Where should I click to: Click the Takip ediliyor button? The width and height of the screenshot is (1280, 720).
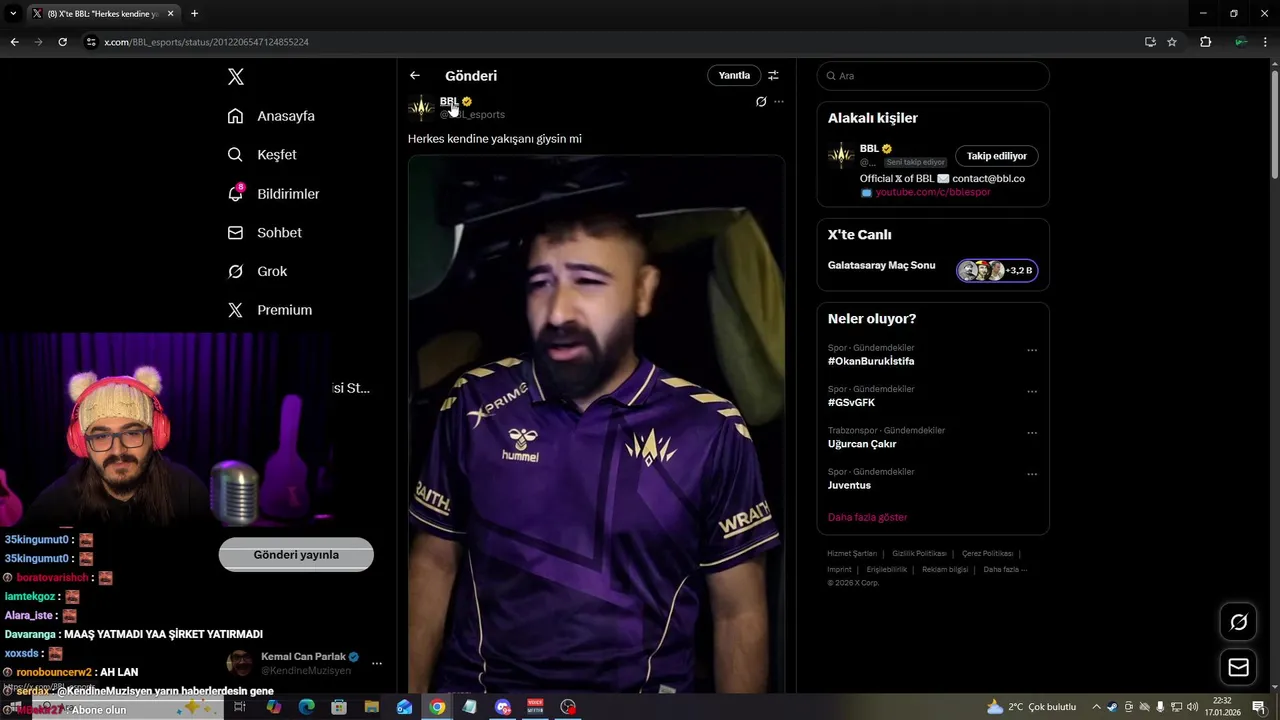click(996, 156)
